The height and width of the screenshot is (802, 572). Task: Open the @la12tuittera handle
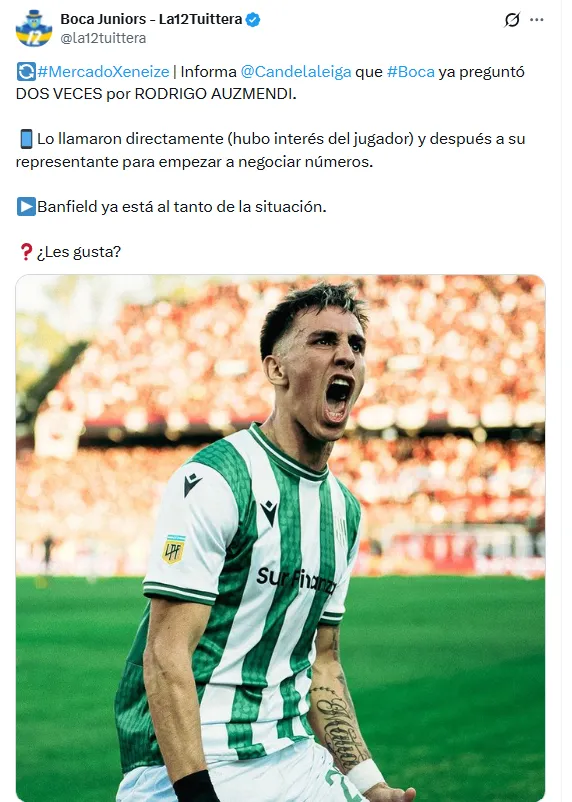tap(103, 38)
